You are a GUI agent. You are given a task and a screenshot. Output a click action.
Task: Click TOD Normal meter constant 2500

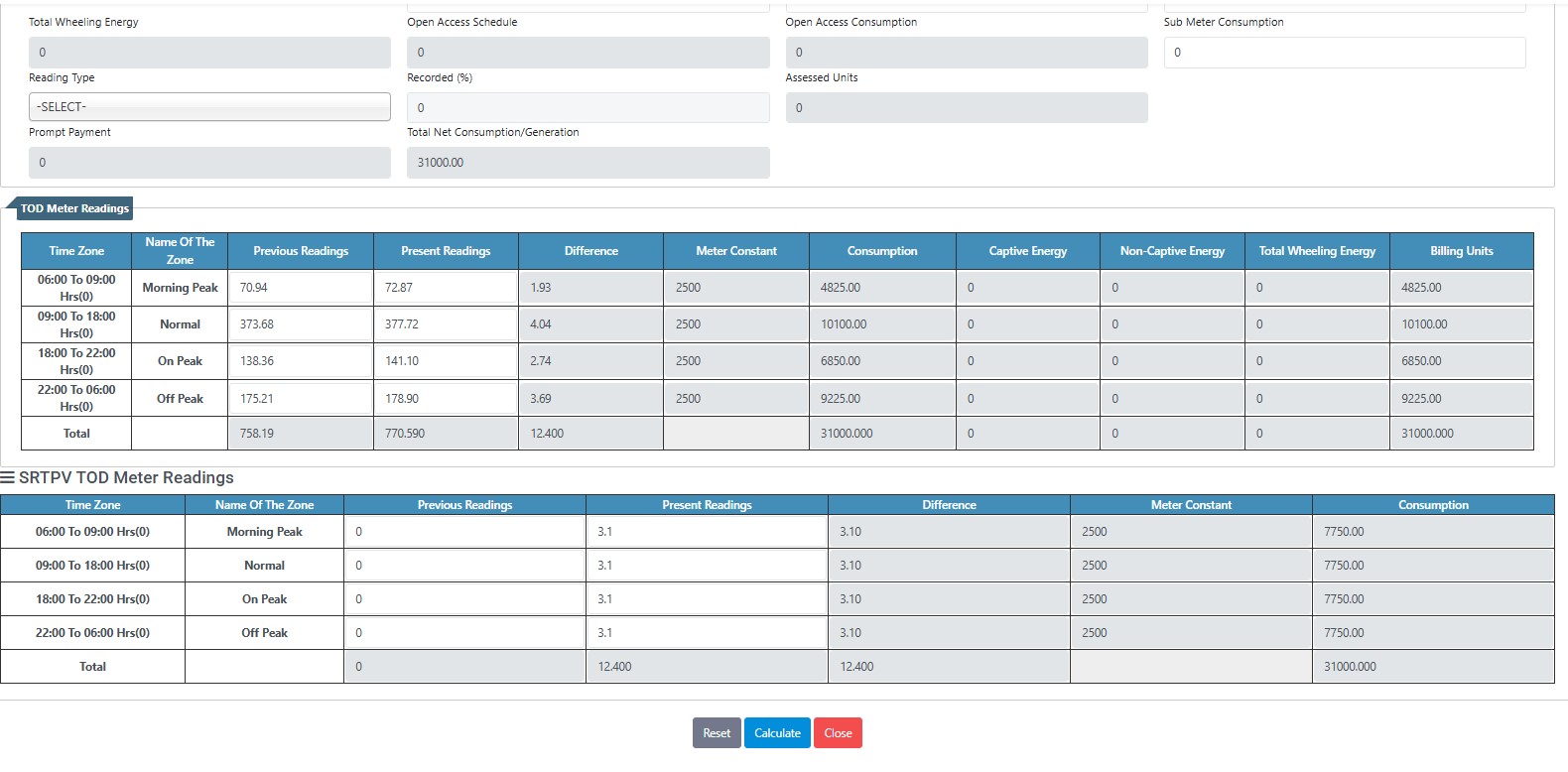click(x=736, y=324)
